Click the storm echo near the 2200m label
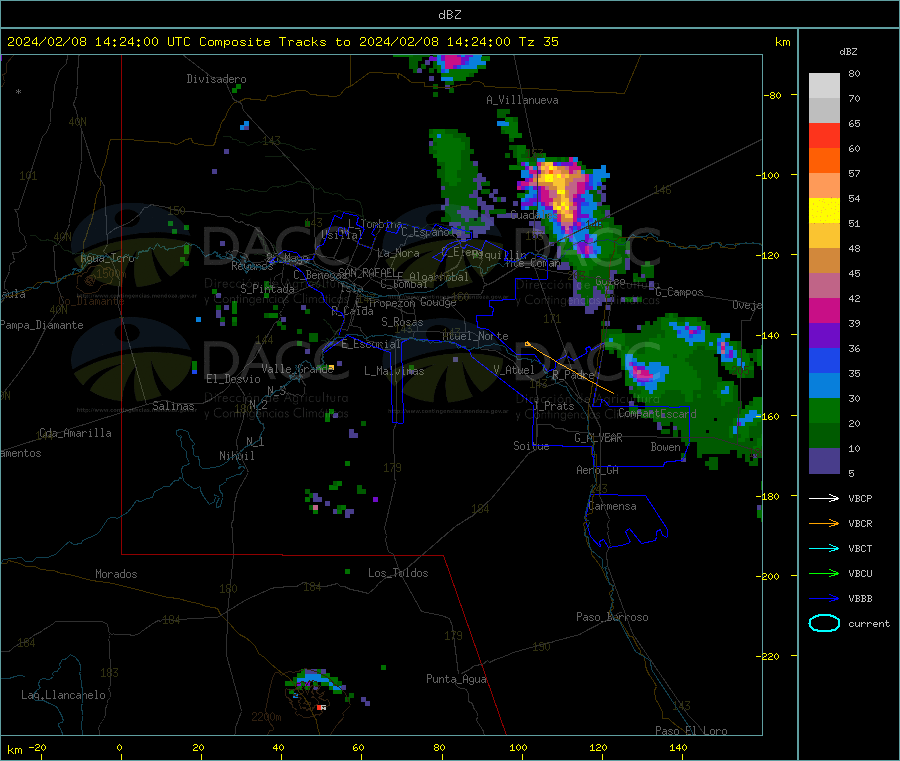This screenshot has width=900, height=761. coord(315,680)
